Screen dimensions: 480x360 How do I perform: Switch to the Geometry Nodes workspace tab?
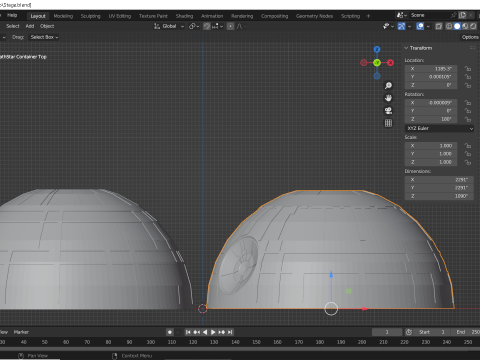pos(314,16)
